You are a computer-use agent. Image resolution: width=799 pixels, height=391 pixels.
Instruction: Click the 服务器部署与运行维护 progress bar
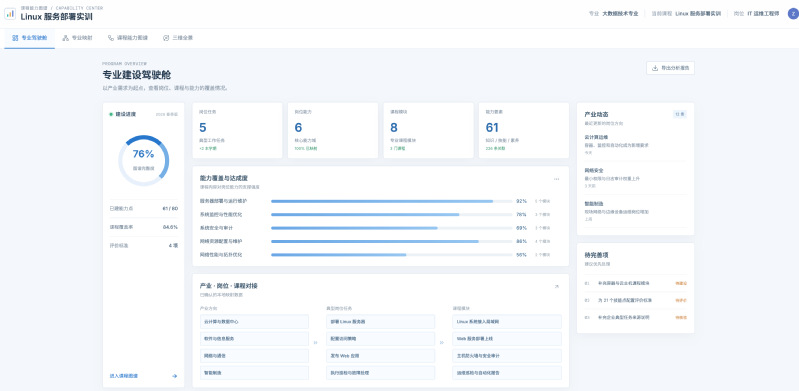point(391,201)
